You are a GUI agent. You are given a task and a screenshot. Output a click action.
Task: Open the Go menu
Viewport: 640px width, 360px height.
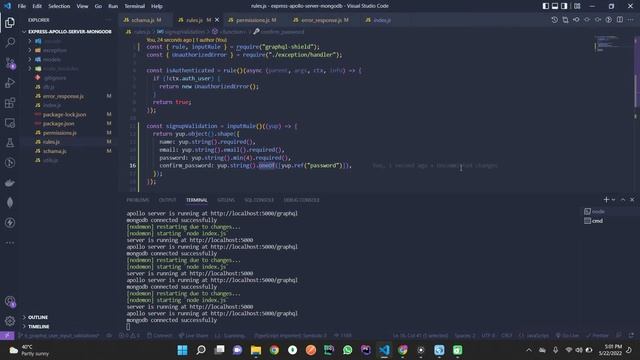(x=98, y=6)
